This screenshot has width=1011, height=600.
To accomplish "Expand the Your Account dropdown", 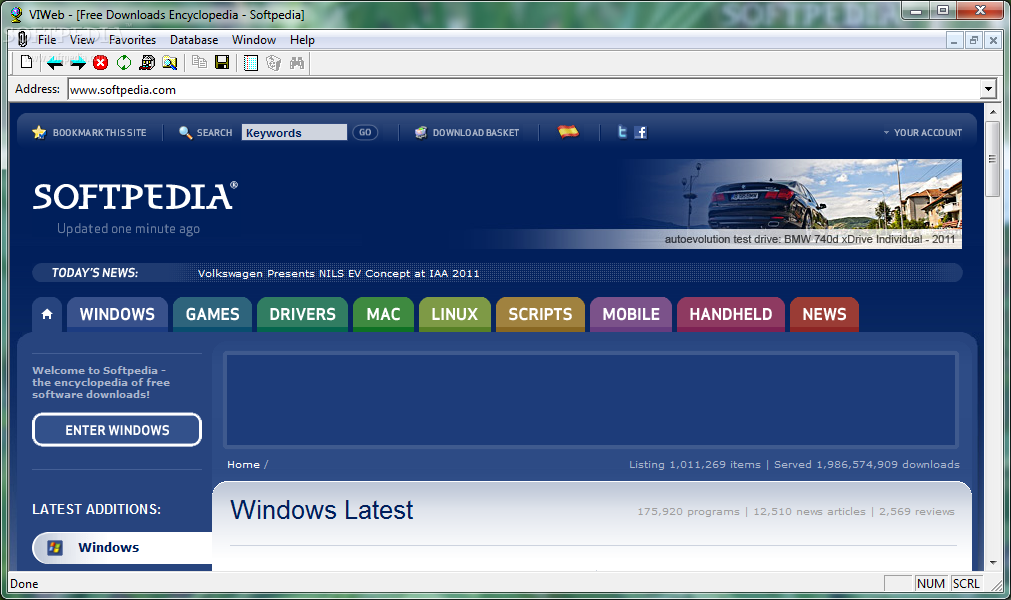I will pyautogui.click(x=923, y=132).
